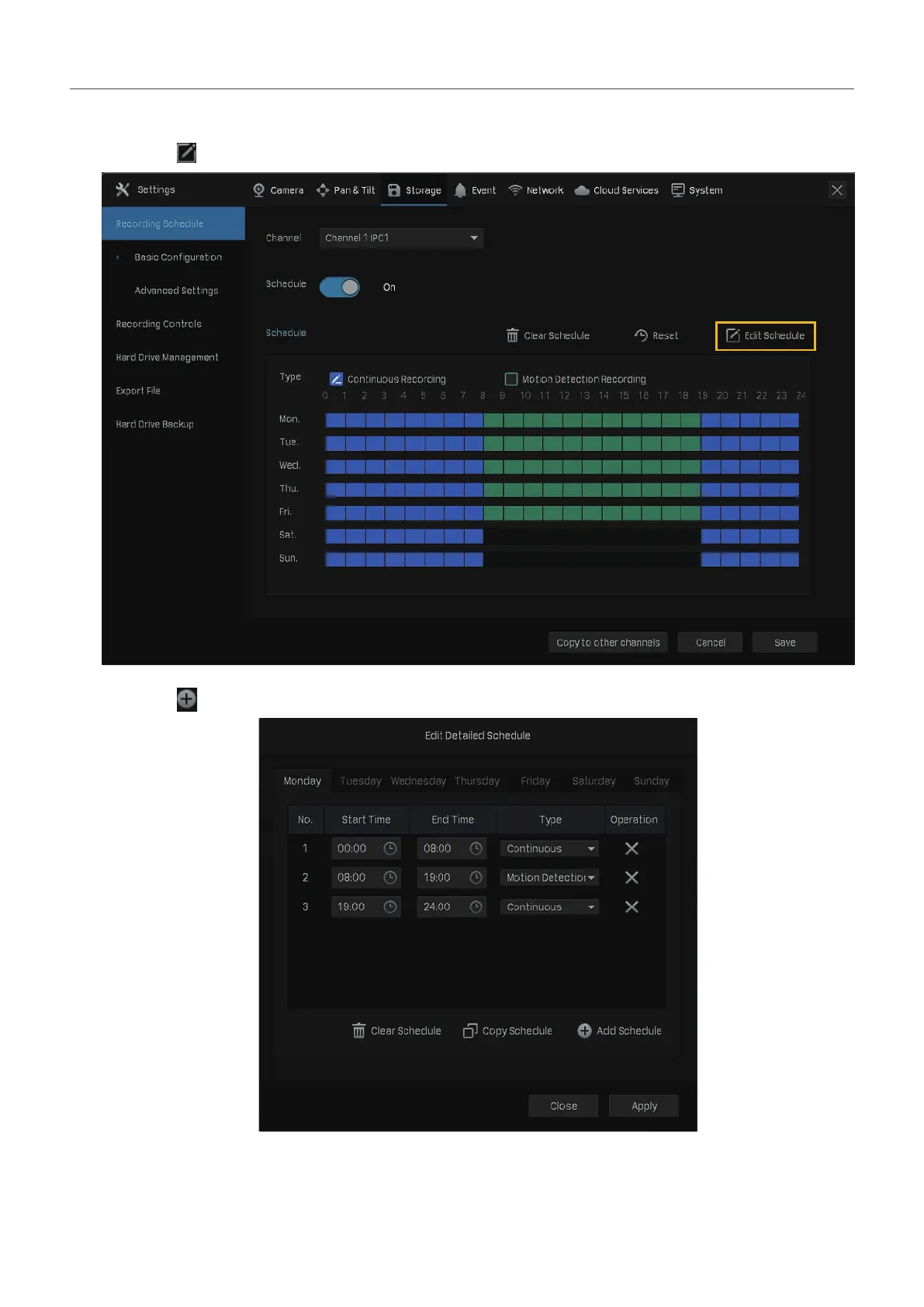The image size is (924, 1307).
Task: Click the Cancel button
Action: pos(710,643)
